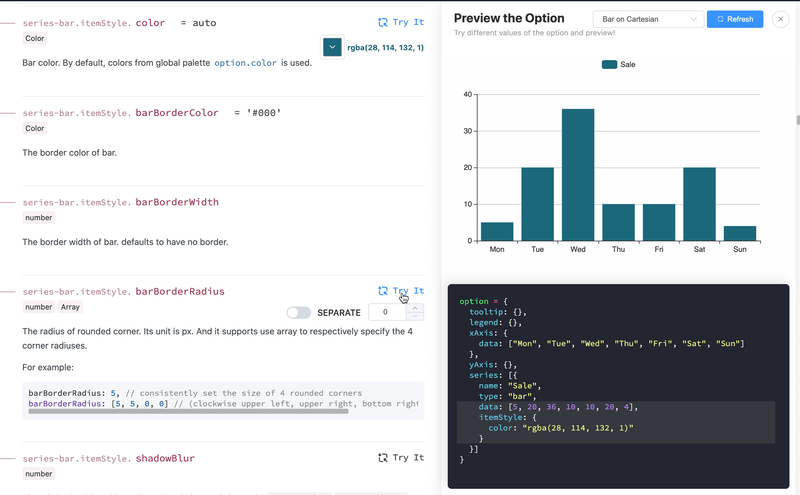Click the barBorderRadius number input field
800x495 pixels.
pos(387,312)
